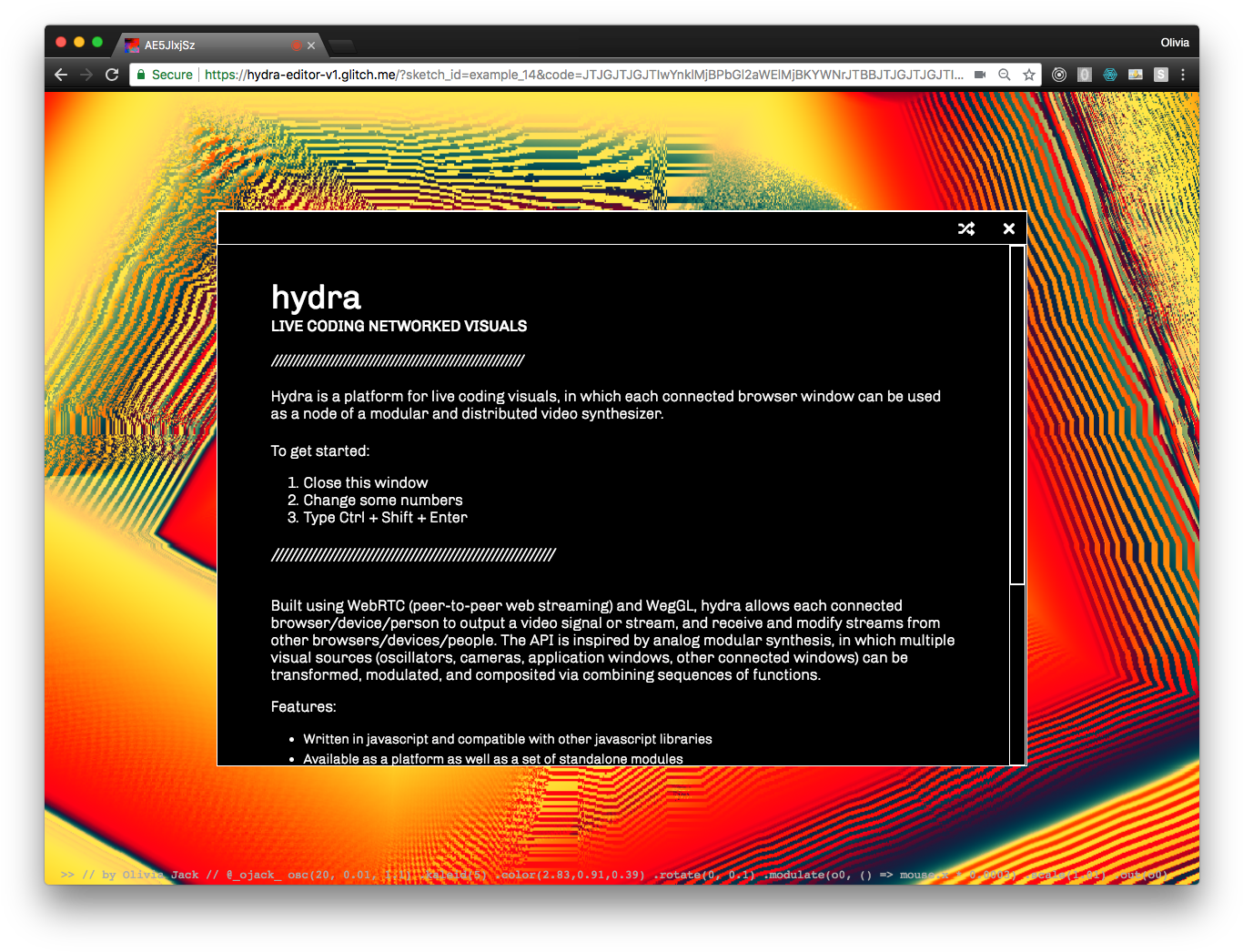Click the tab favicon of AE5JlxjSz

(132, 46)
